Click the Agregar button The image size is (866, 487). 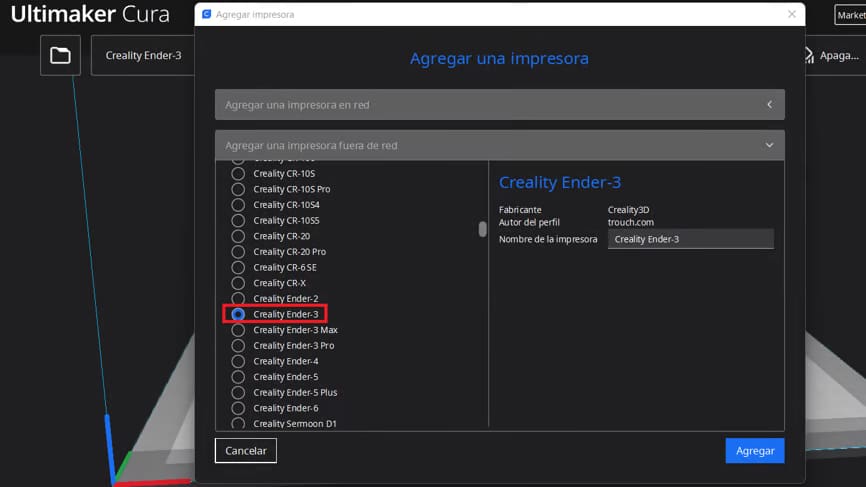pos(754,451)
